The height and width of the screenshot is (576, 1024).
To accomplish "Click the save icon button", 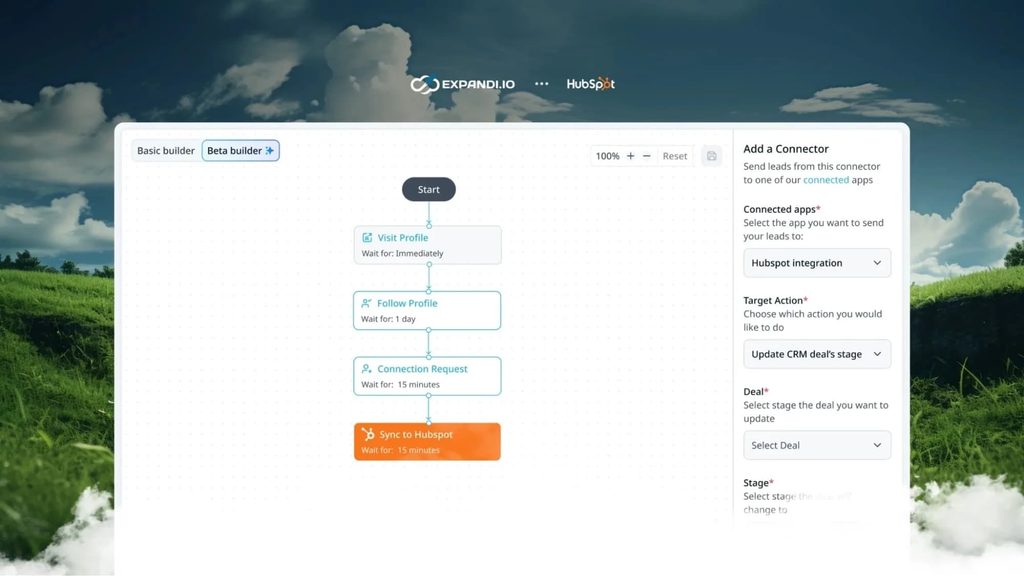I will coord(712,155).
